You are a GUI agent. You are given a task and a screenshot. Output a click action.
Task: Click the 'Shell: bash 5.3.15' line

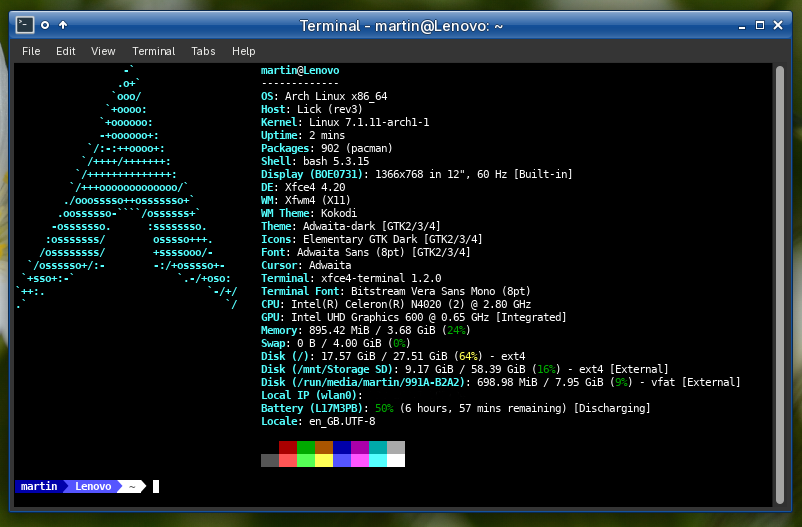[315, 161]
